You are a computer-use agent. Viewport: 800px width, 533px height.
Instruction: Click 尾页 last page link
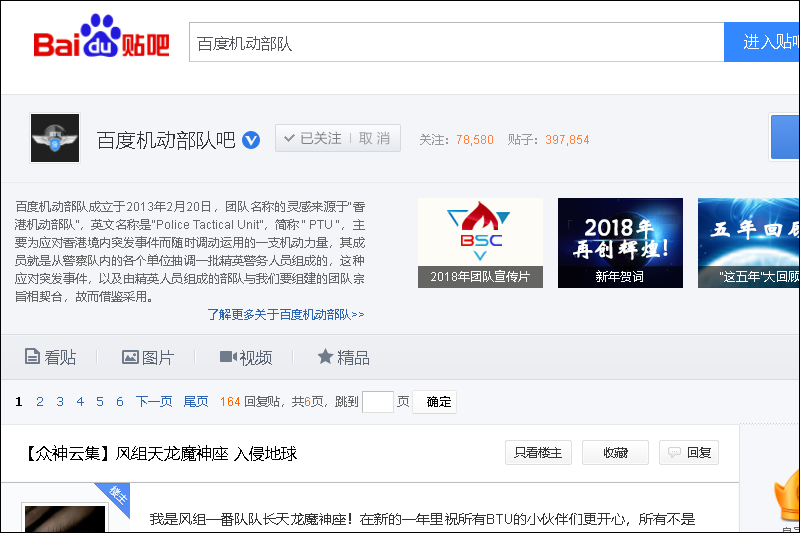[196, 402]
